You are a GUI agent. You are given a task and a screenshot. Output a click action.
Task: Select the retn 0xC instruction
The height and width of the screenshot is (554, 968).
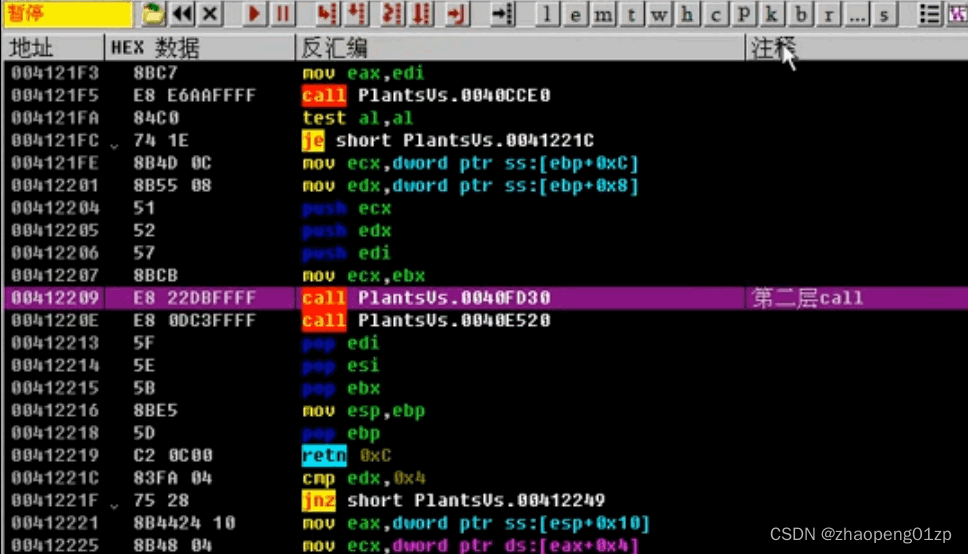(x=346, y=455)
